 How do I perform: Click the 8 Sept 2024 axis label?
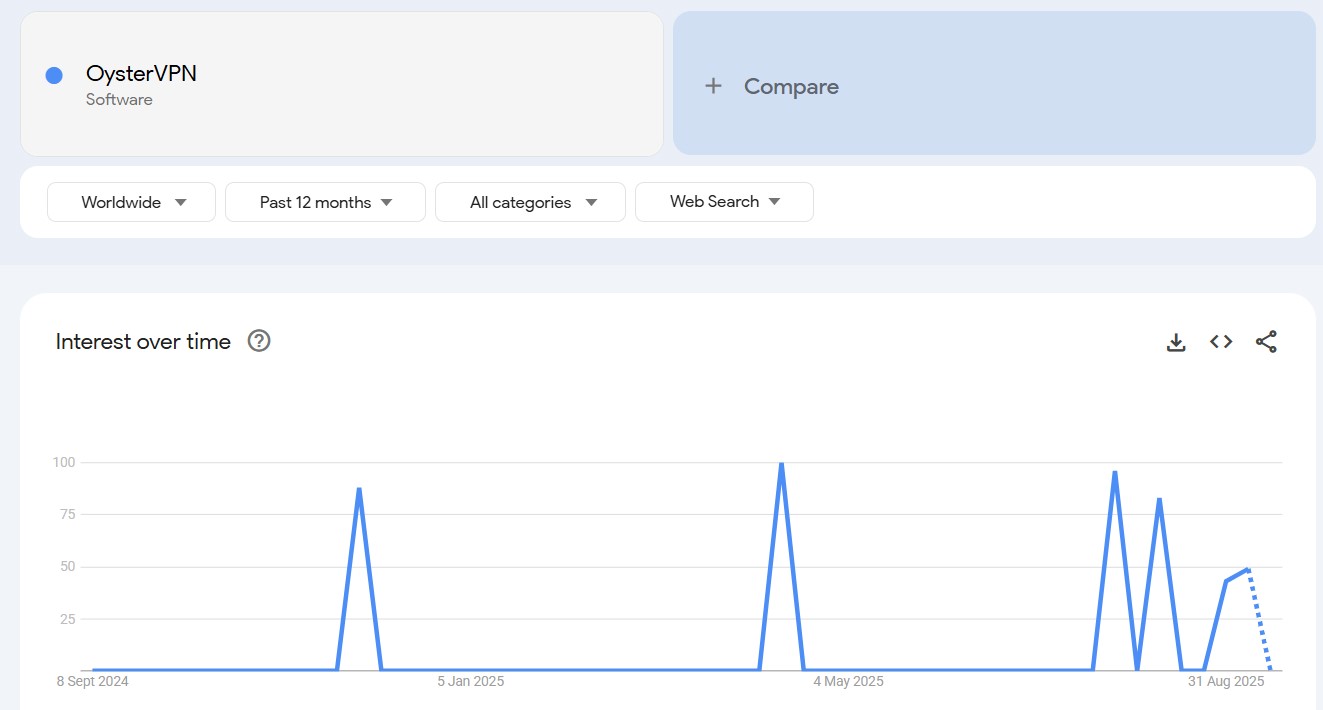(93, 682)
